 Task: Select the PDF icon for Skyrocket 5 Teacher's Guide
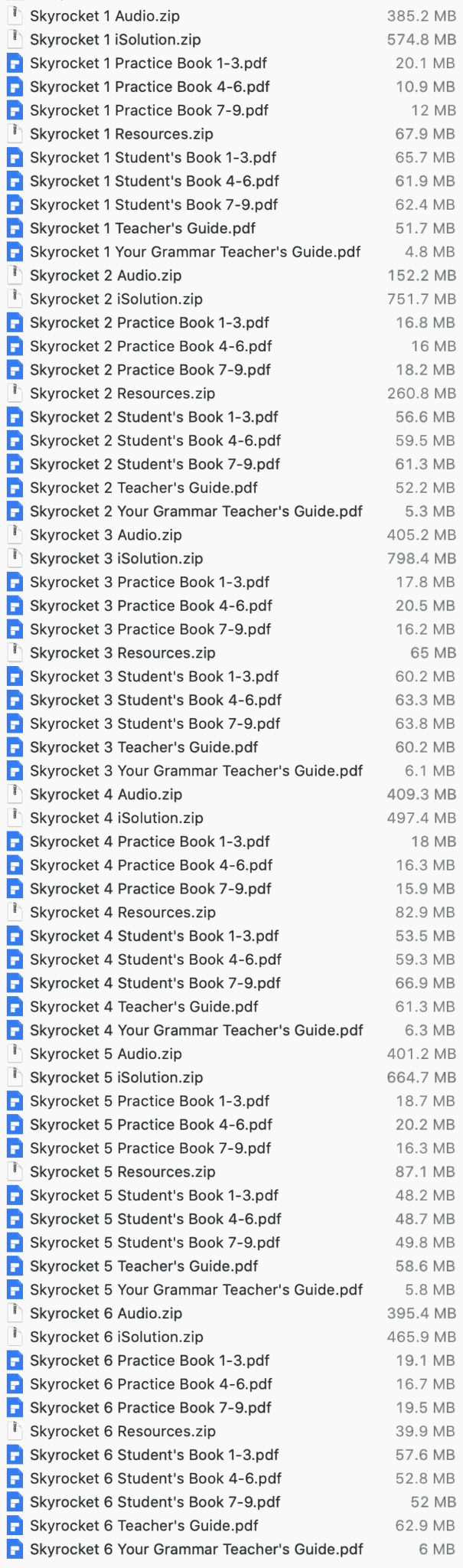click(15, 1266)
